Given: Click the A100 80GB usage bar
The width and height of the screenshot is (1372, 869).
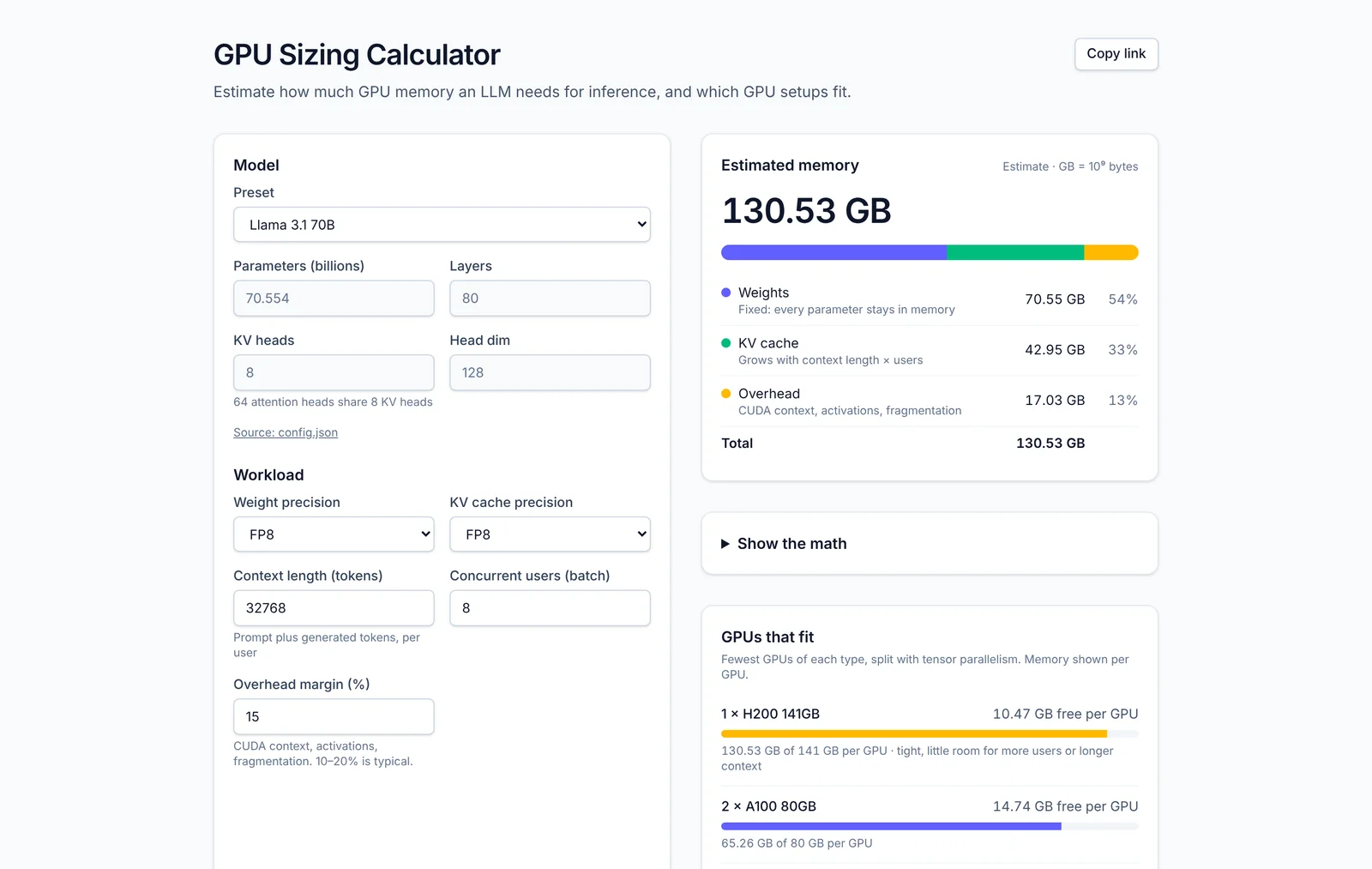Looking at the screenshot, I should (x=930, y=827).
